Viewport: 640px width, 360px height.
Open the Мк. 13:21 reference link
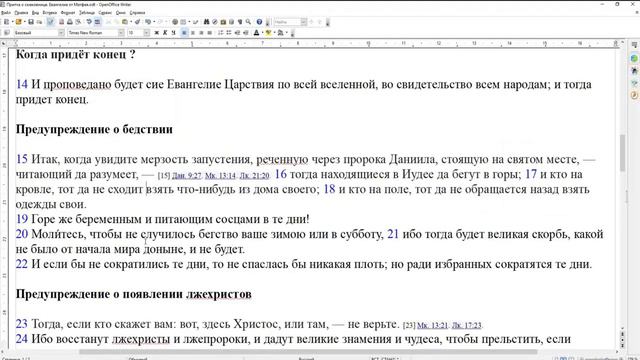(432, 325)
